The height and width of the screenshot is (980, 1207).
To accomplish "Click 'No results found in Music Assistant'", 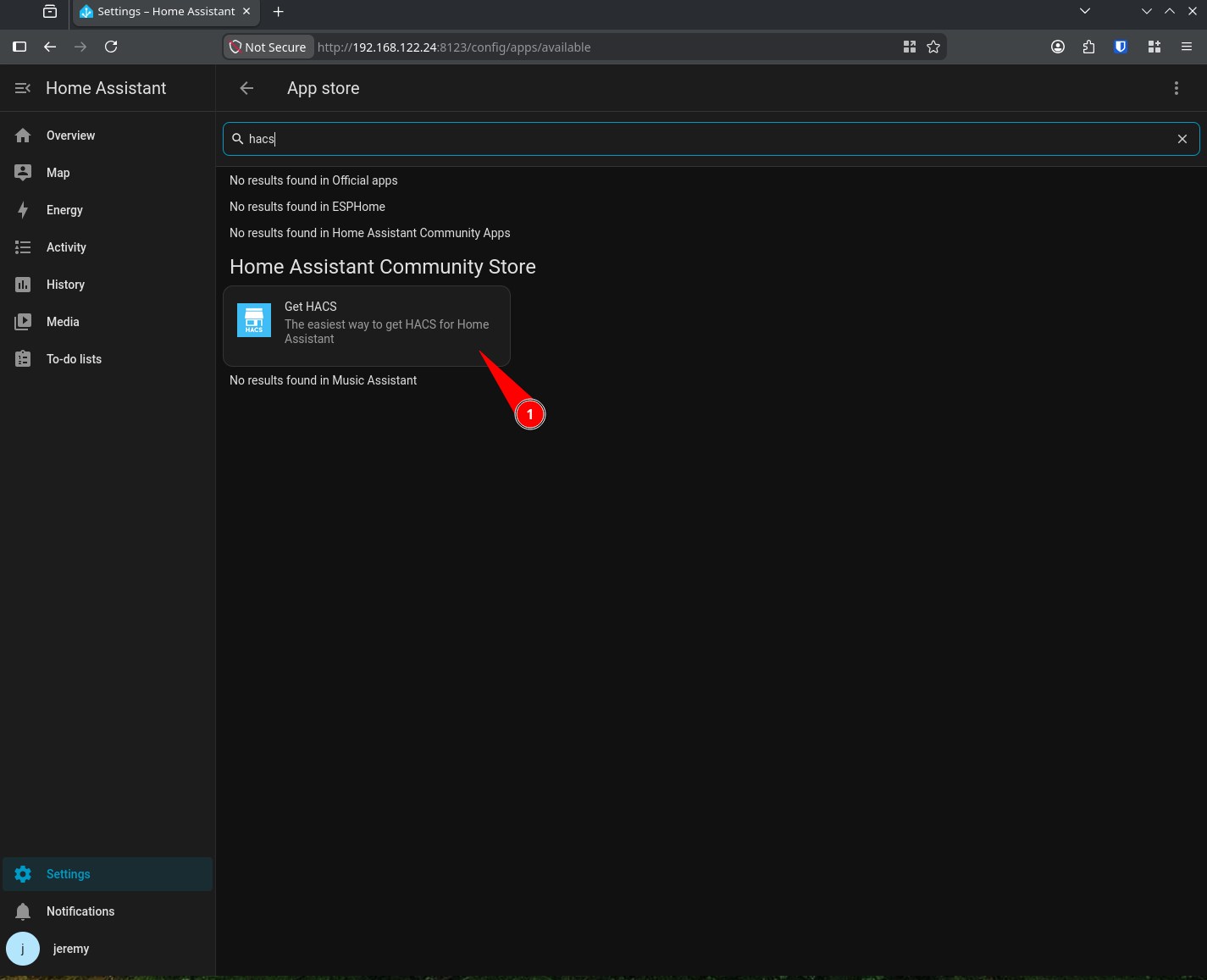I will pos(324,380).
